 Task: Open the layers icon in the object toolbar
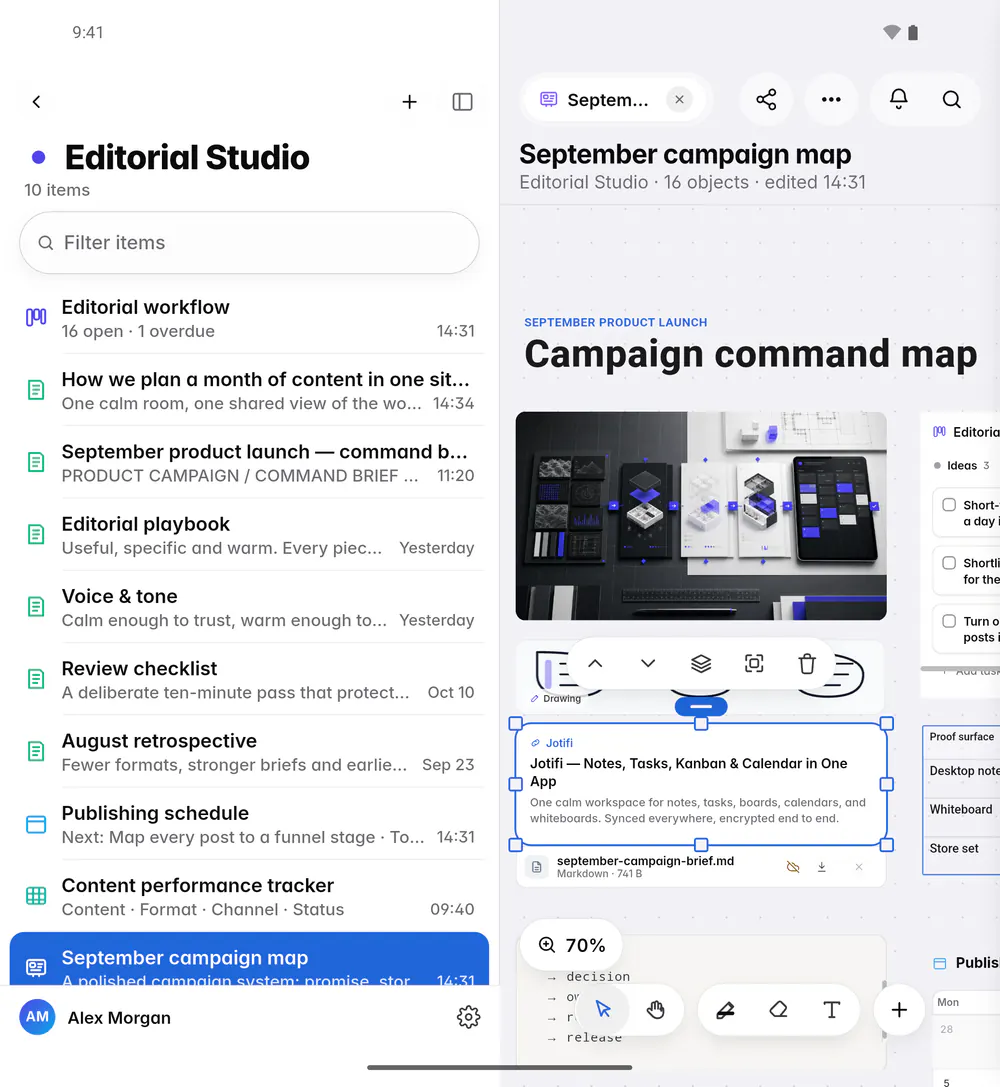tap(701, 663)
